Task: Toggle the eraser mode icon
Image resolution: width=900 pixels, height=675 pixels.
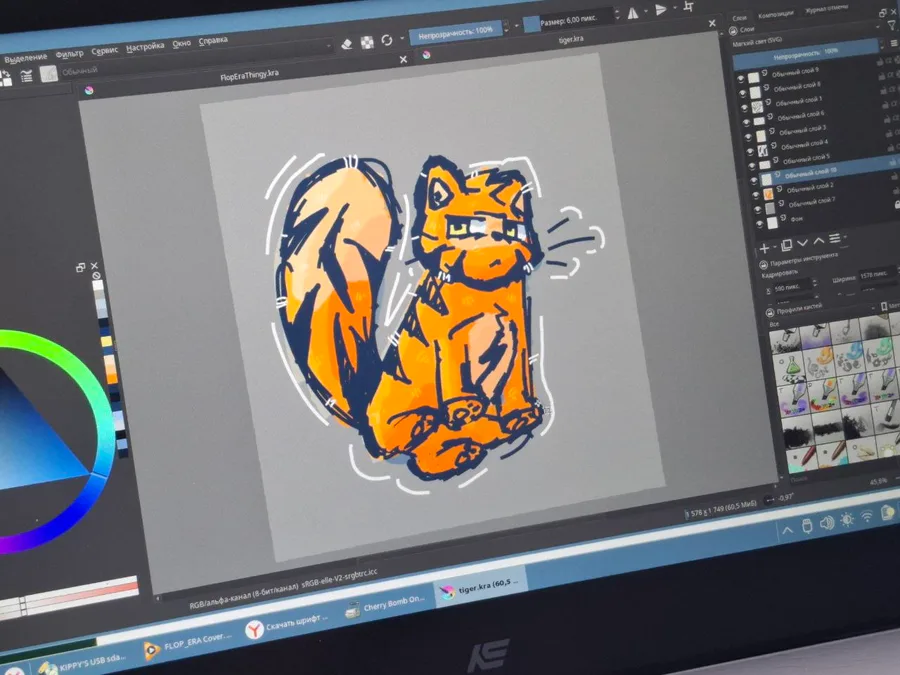Action: (x=347, y=44)
